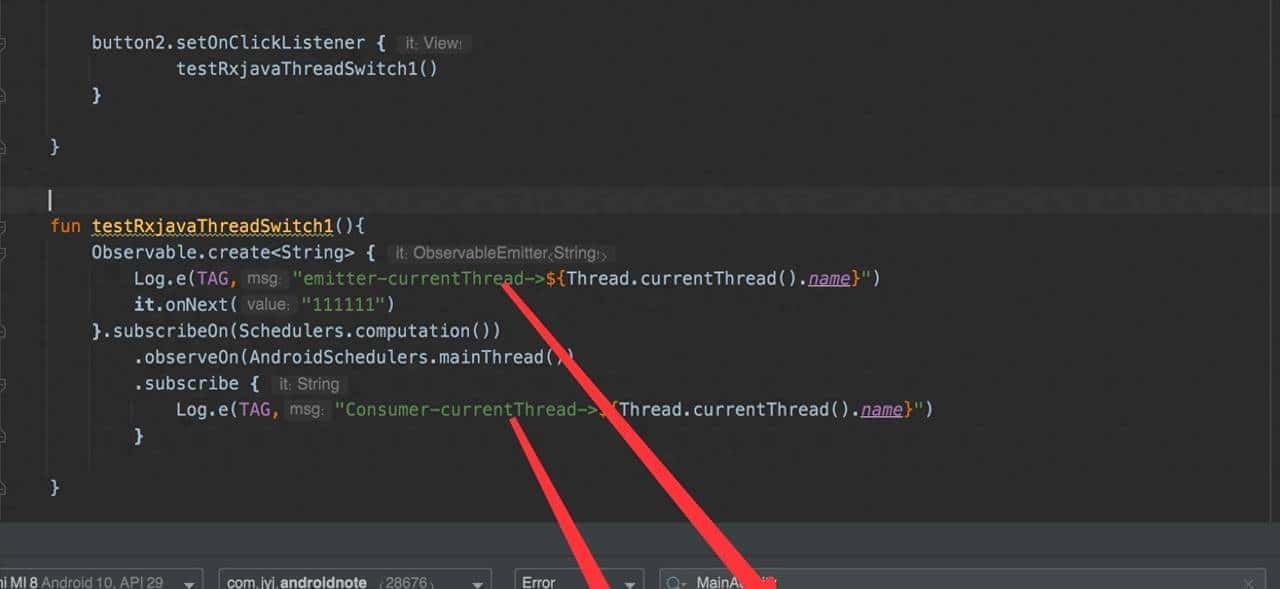Click the underlined name property in emitter log
This screenshot has width=1280, height=589.
[x=828, y=278]
